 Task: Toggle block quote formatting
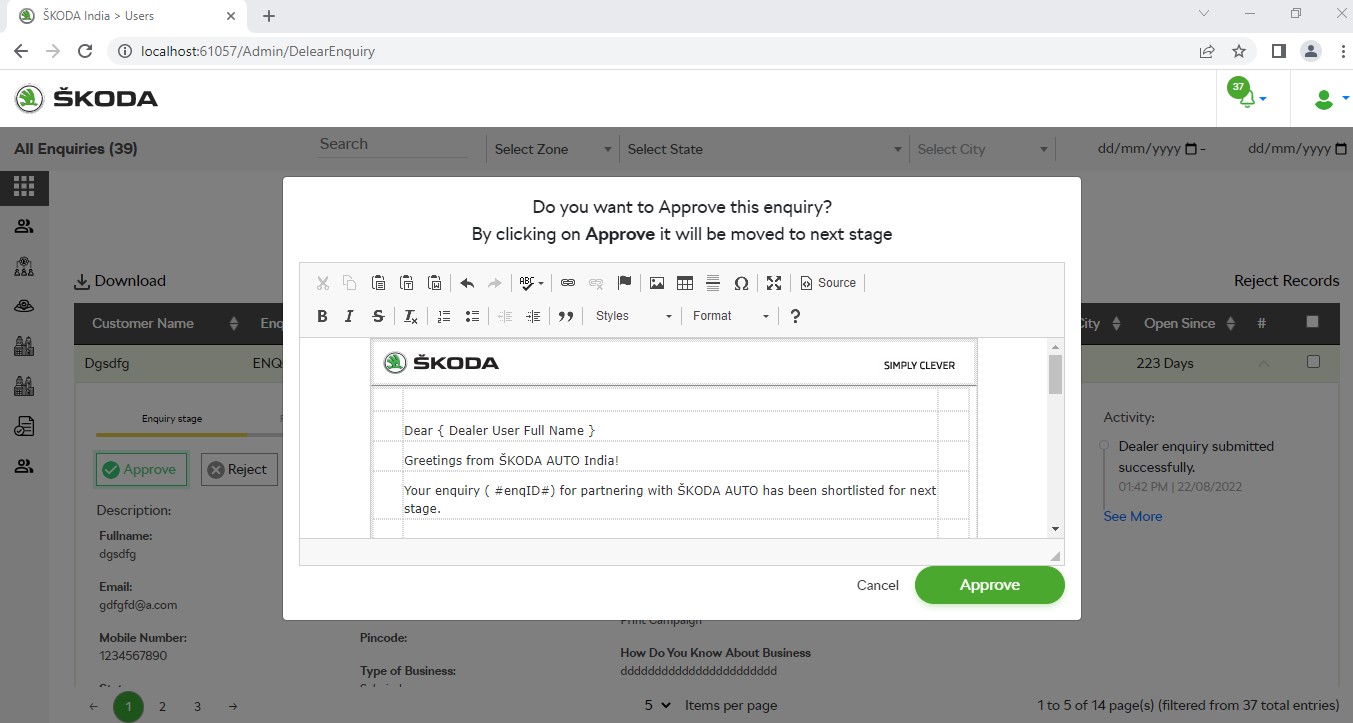[x=566, y=316]
